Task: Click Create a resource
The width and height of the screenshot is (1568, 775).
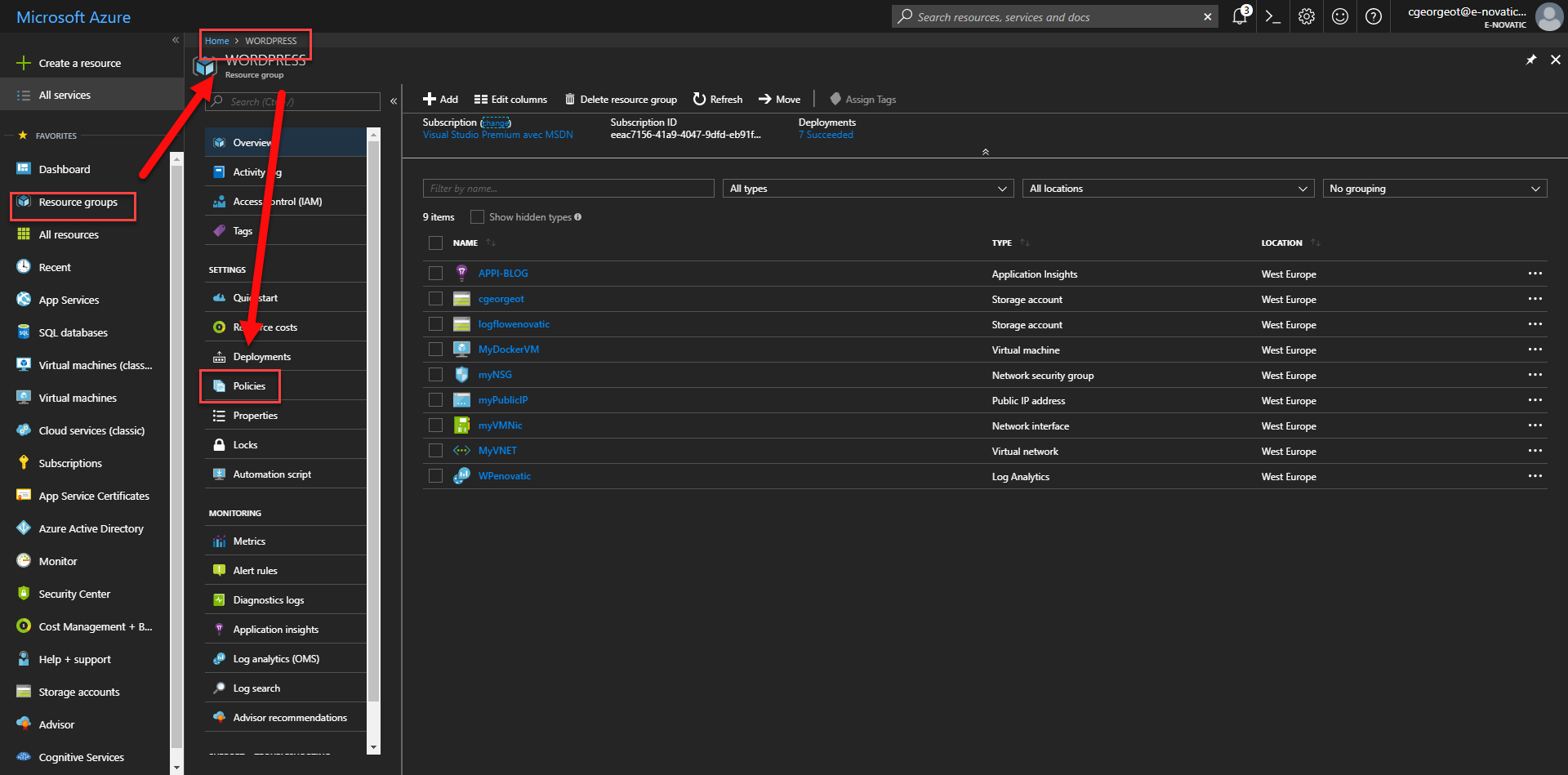Action: [79, 63]
